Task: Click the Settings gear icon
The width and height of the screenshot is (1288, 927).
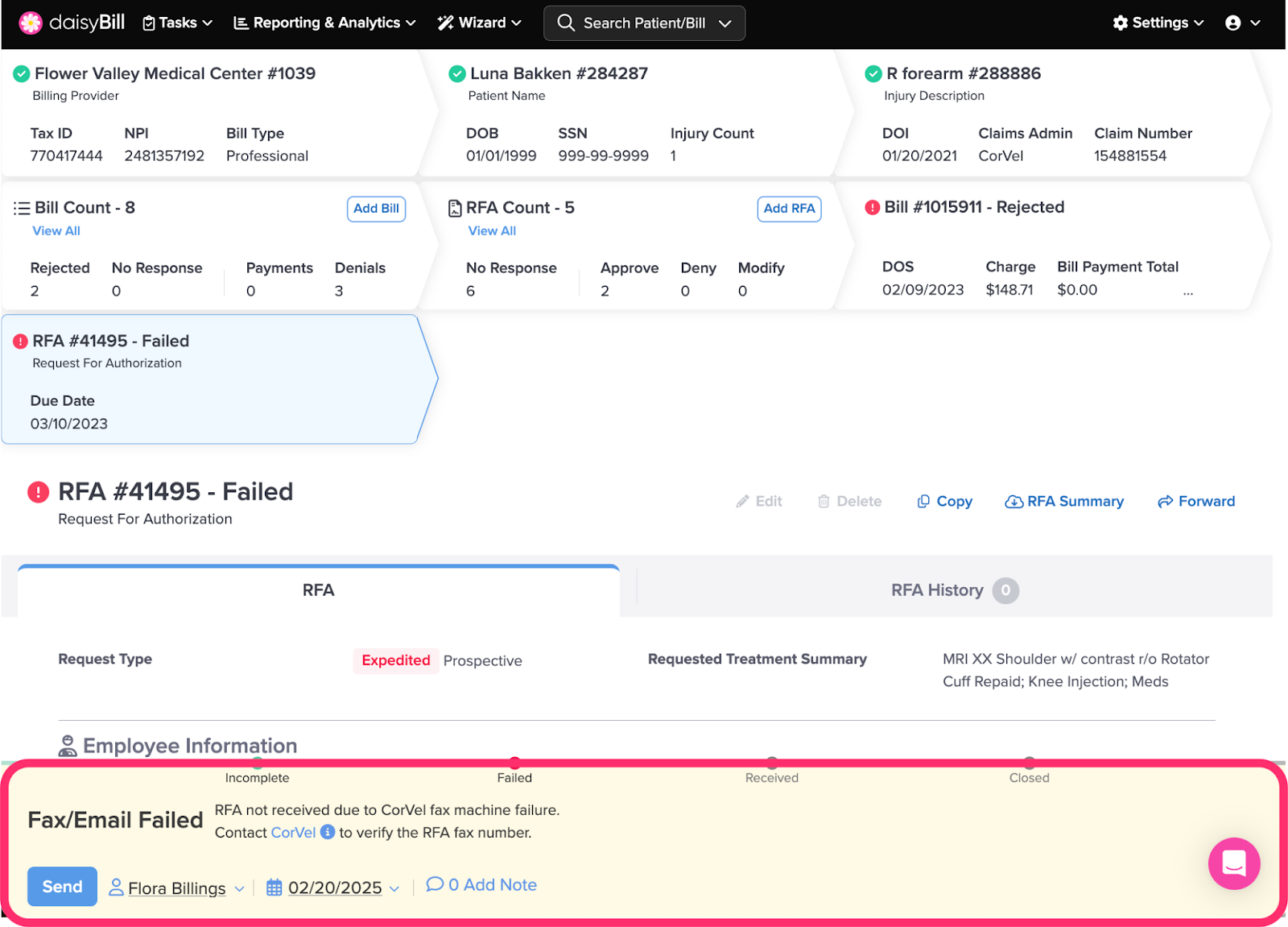Action: (x=1120, y=23)
